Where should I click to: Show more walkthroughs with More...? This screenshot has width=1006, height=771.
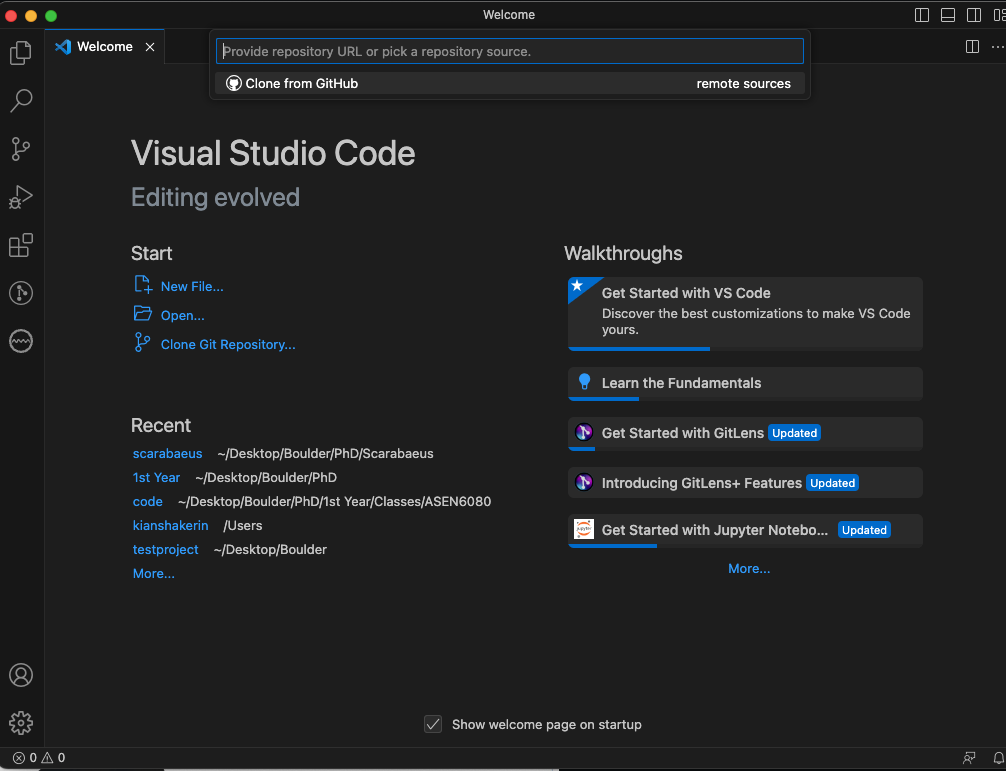pos(749,569)
